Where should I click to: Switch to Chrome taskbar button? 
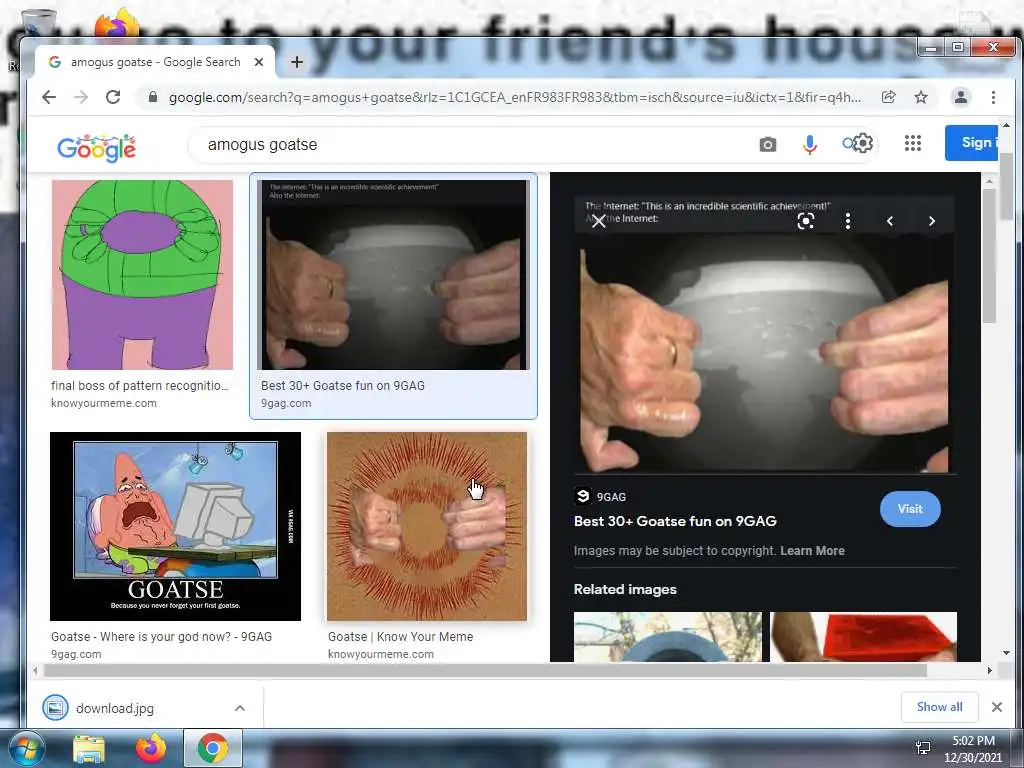point(213,748)
